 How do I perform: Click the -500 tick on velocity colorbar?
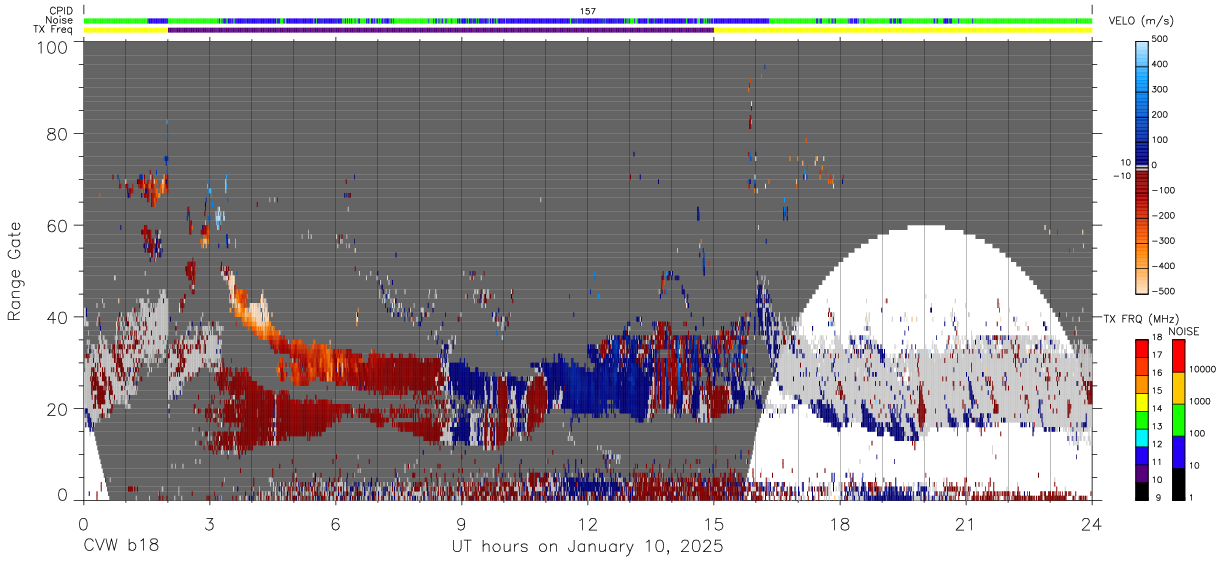click(x=1165, y=292)
